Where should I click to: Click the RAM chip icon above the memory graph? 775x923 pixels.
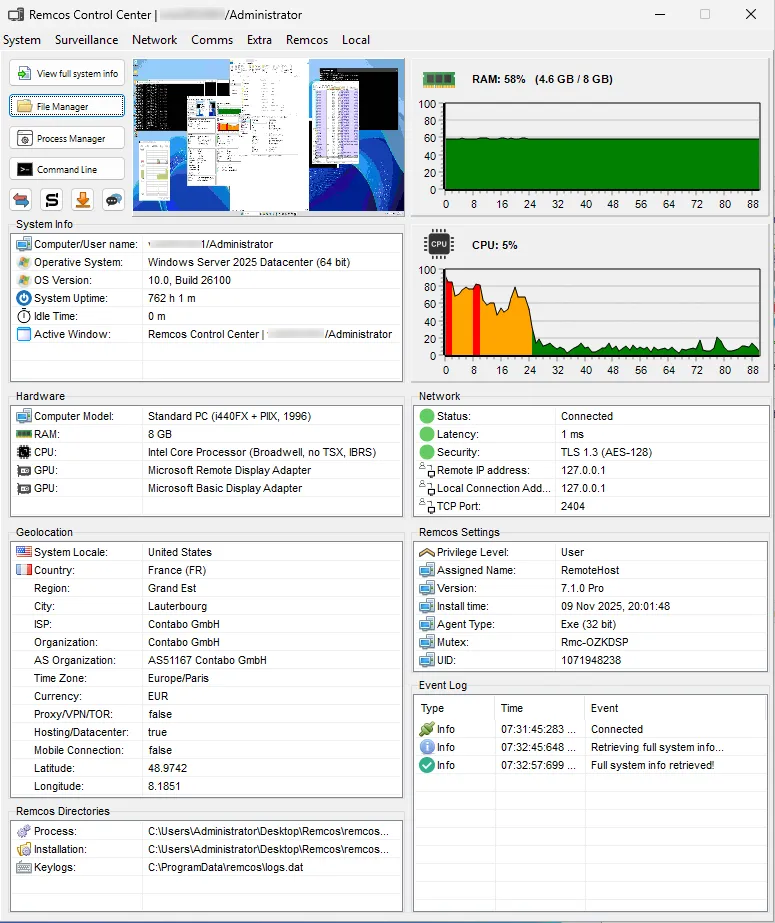click(x=438, y=79)
